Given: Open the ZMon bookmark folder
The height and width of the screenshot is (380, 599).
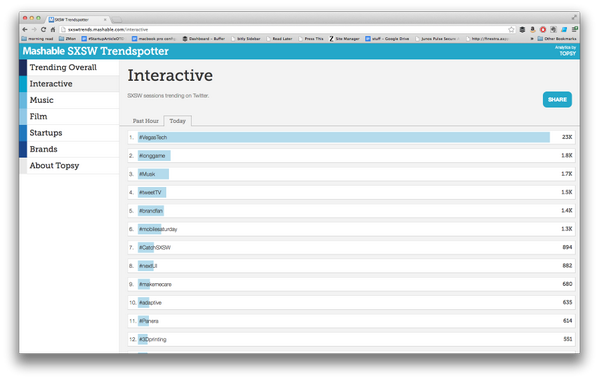Looking at the screenshot, I should (67, 39).
